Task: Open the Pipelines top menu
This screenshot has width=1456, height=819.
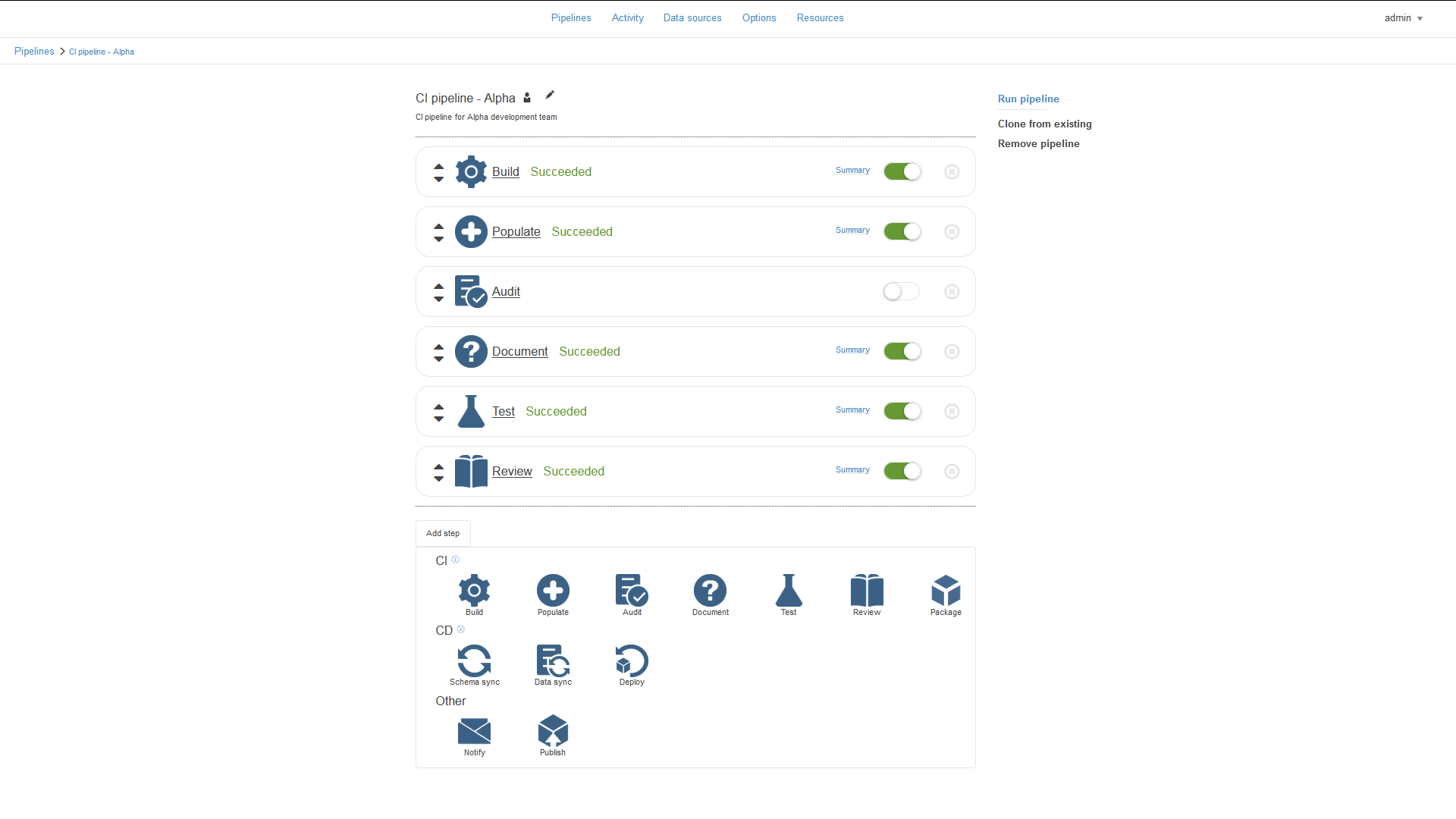Action: click(571, 18)
